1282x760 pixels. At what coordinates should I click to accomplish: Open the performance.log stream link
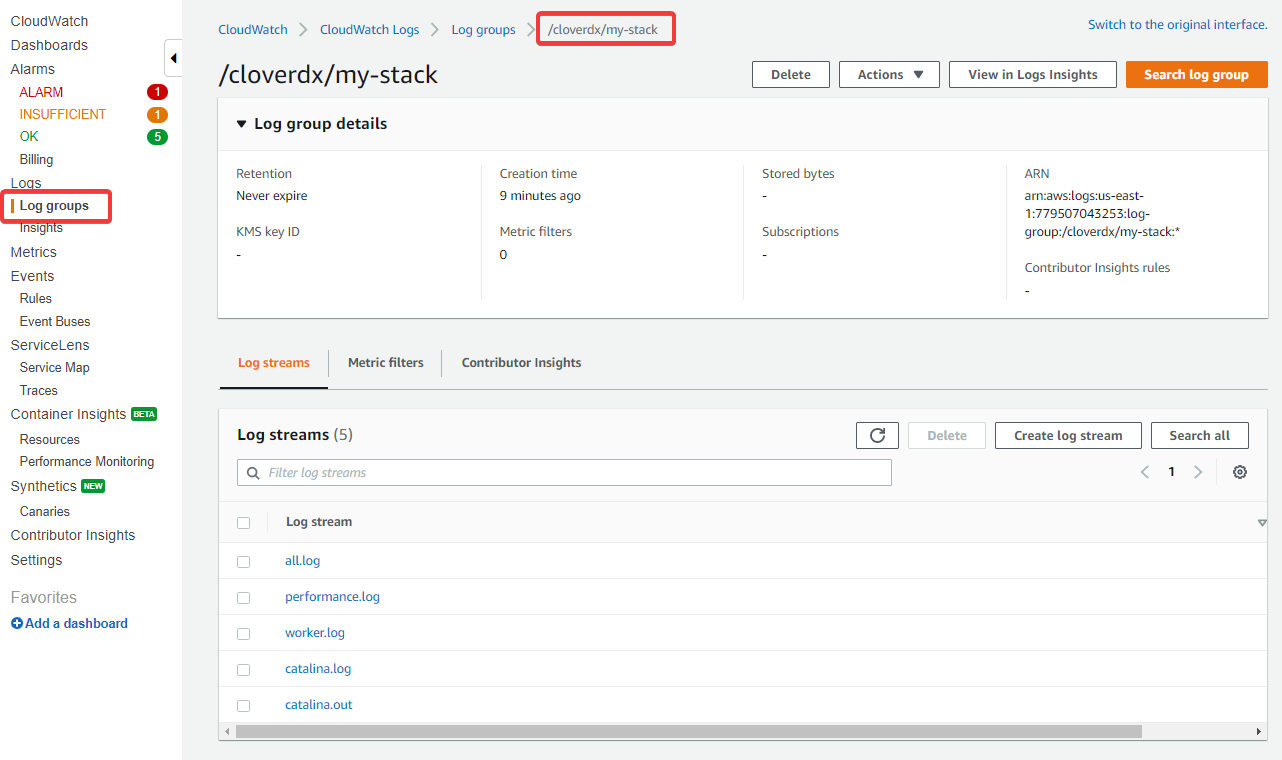(332, 596)
